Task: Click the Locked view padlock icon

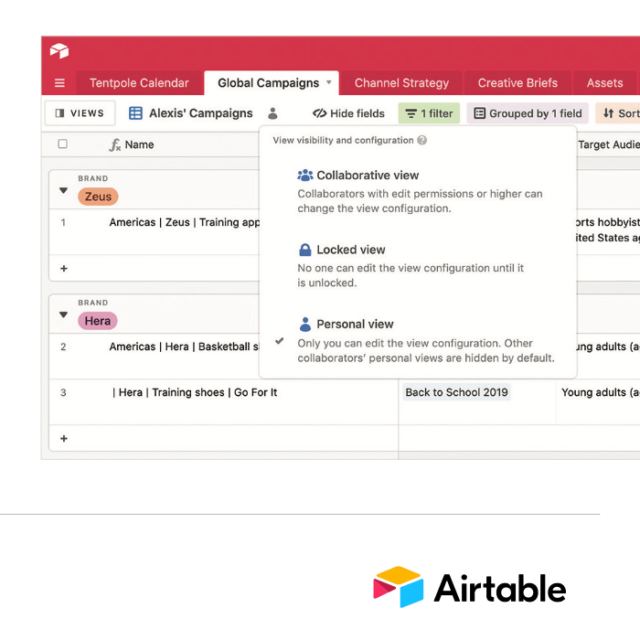Action: coord(305,250)
